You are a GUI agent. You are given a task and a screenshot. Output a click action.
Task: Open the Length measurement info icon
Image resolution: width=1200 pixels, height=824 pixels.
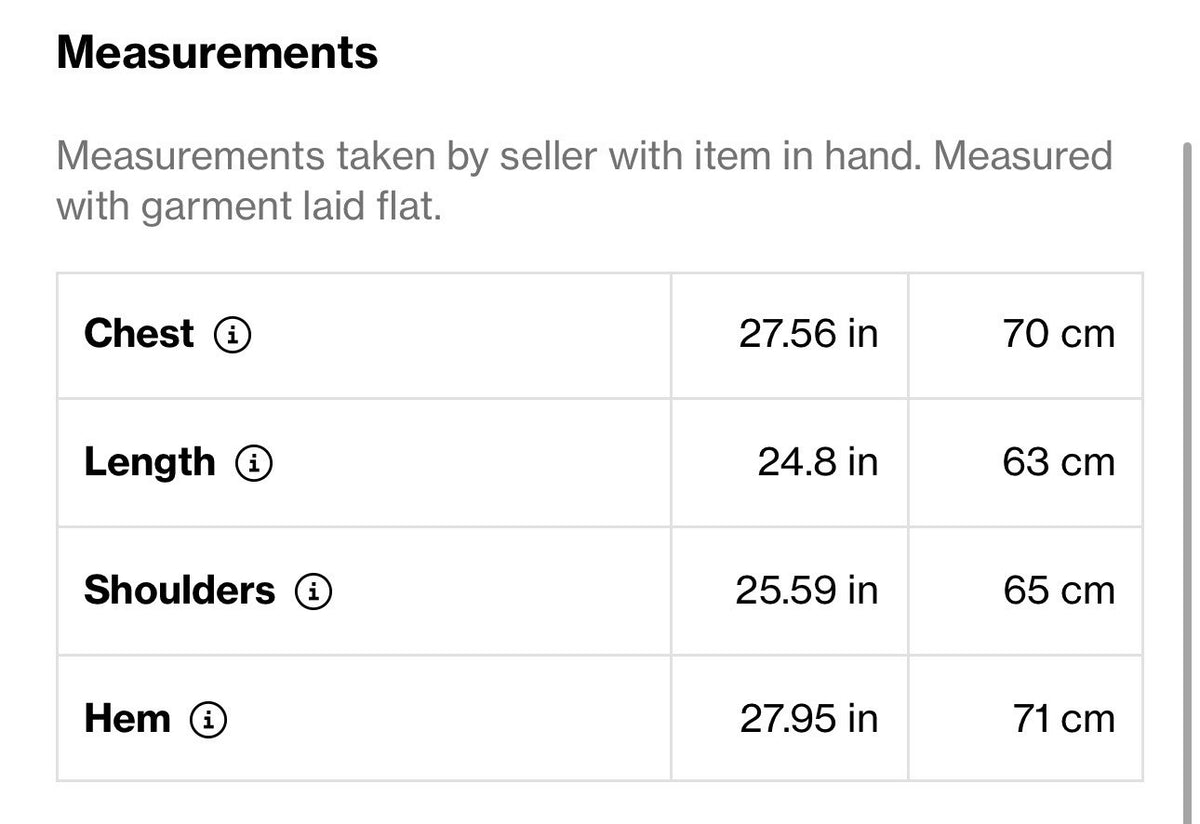click(254, 463)
